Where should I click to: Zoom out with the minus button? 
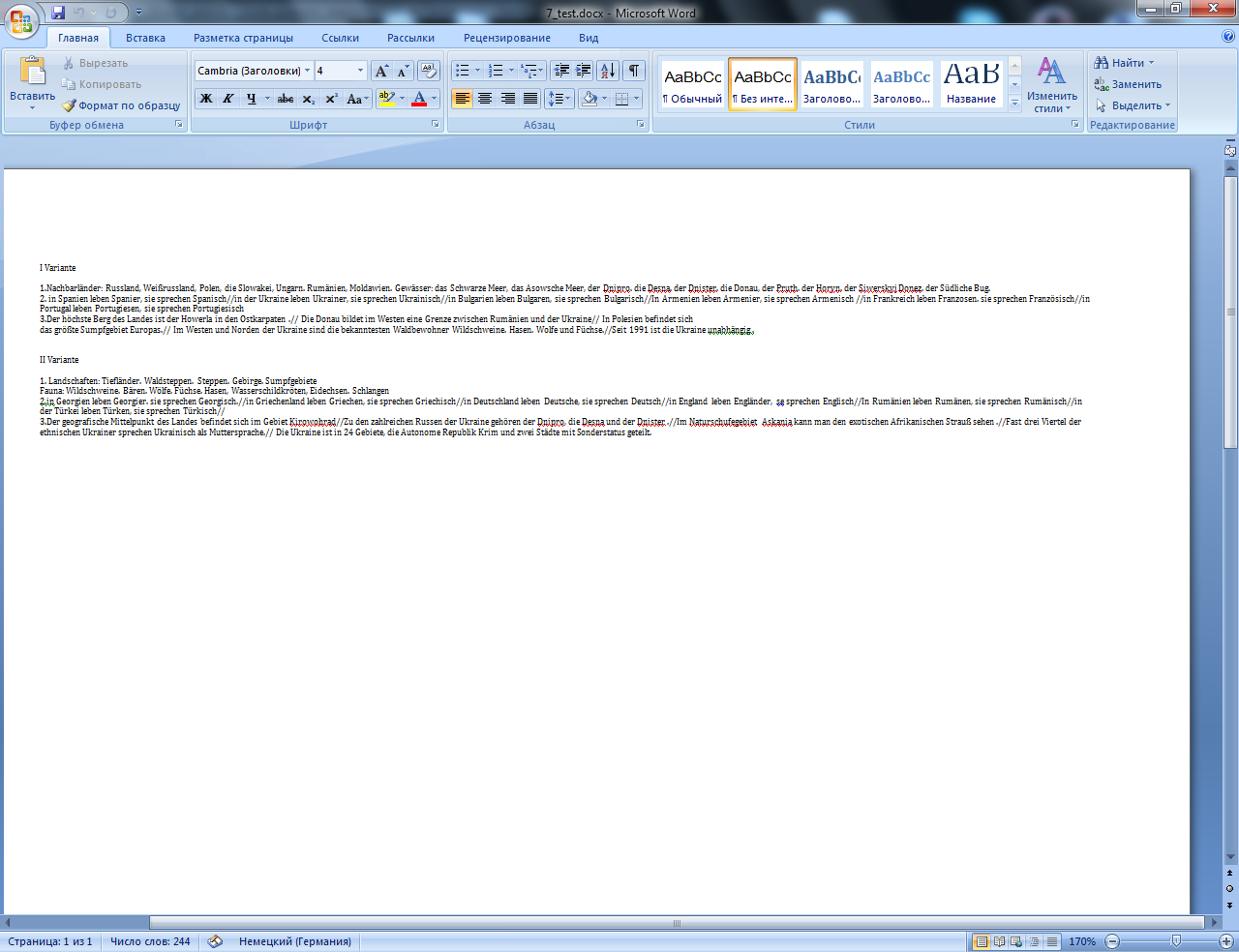[1112, 941]
